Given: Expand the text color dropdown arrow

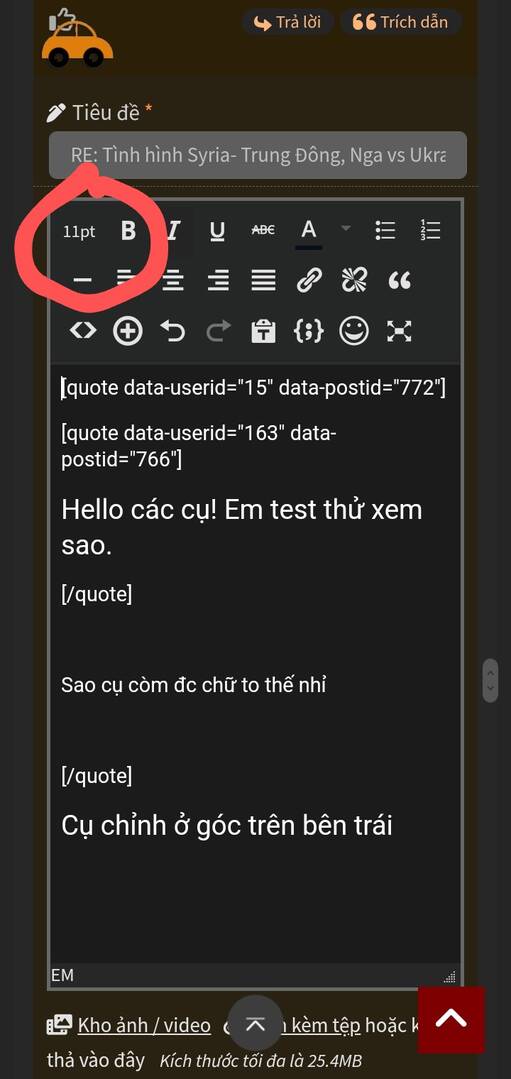Looking at the screenshot, I should (347, 229).
